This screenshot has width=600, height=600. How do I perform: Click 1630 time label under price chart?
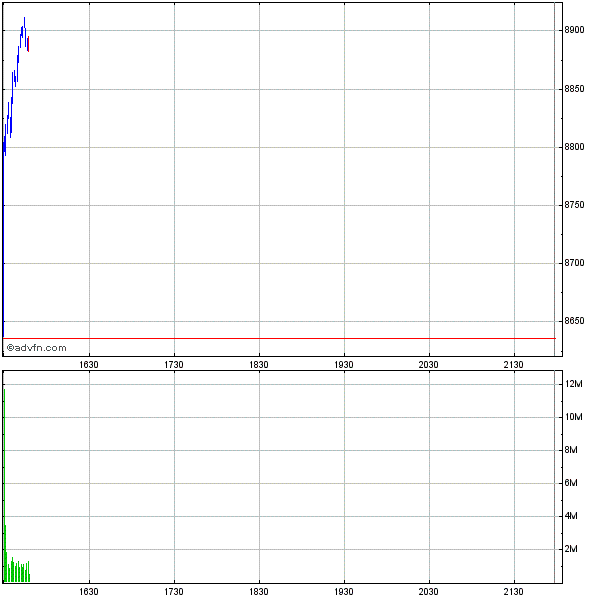tap(89, 365)
